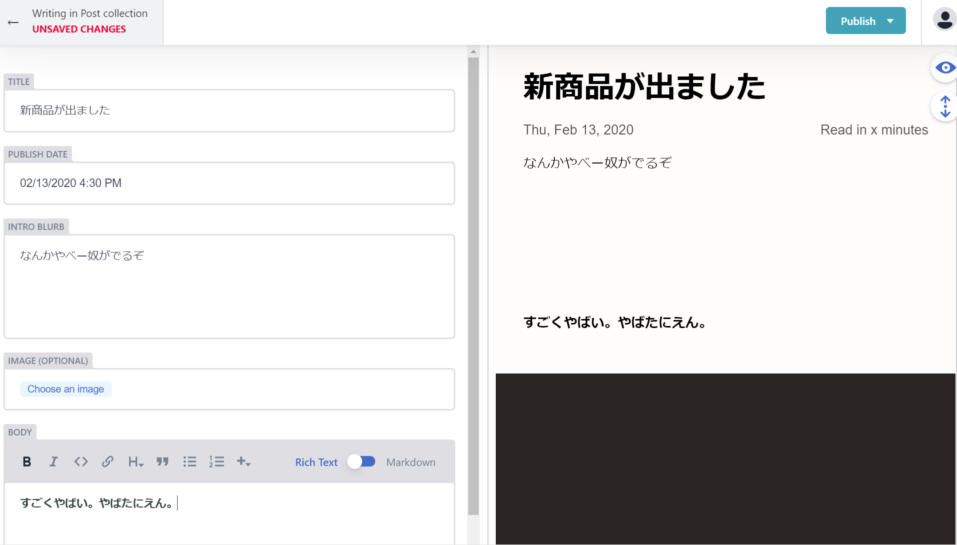Toggle Rich Text / Markdown switch

click(x=361, y=462)
